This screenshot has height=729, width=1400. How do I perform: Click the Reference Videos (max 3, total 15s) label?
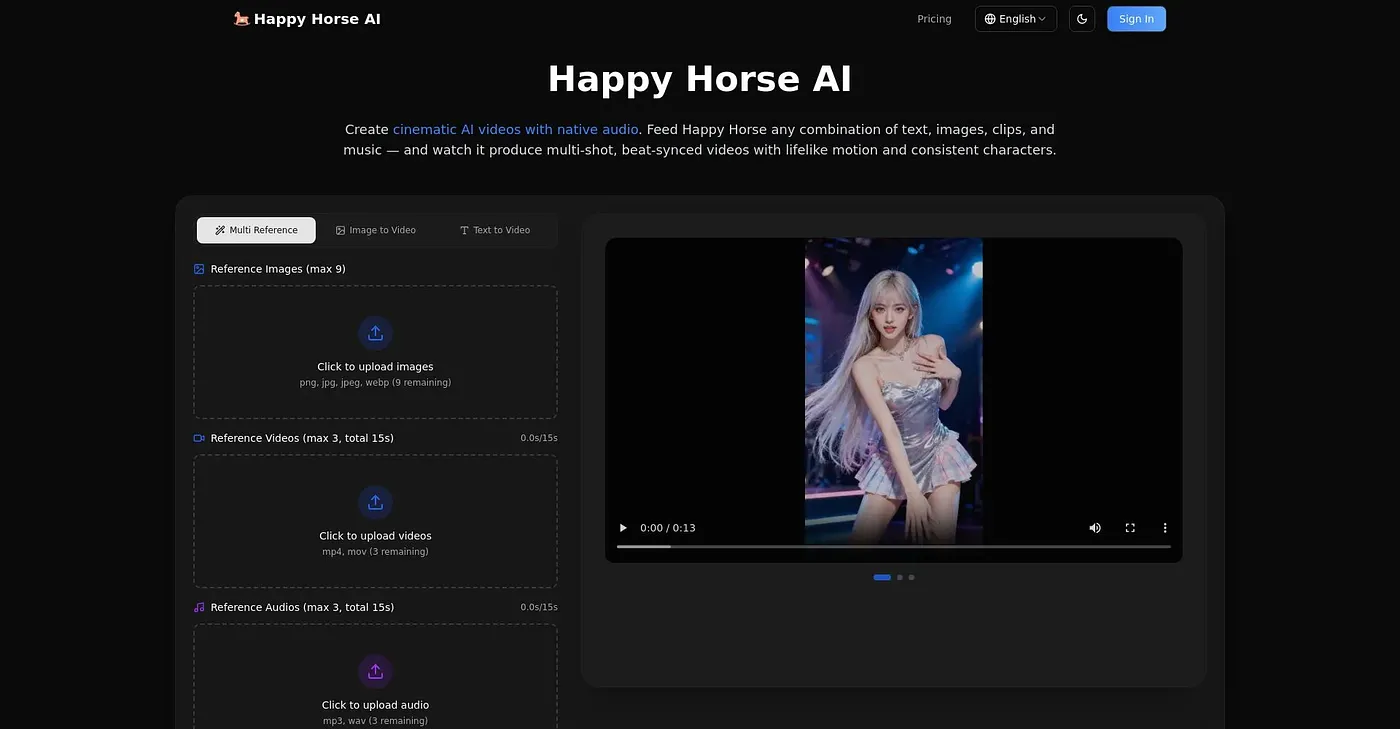302,438
